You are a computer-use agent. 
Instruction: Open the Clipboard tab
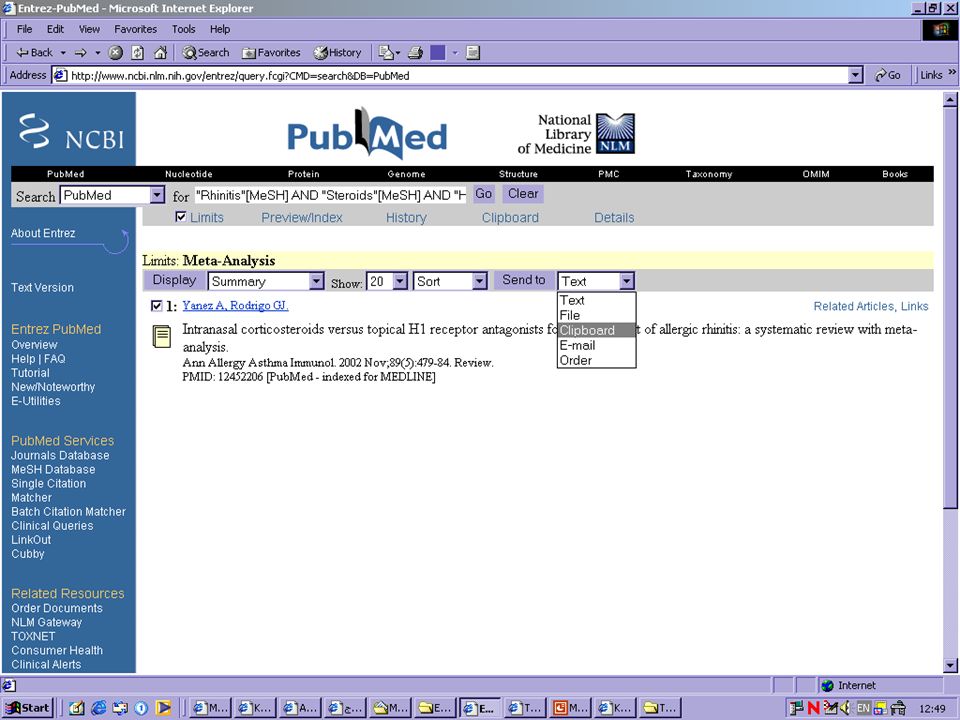click(x=510, y=217)
